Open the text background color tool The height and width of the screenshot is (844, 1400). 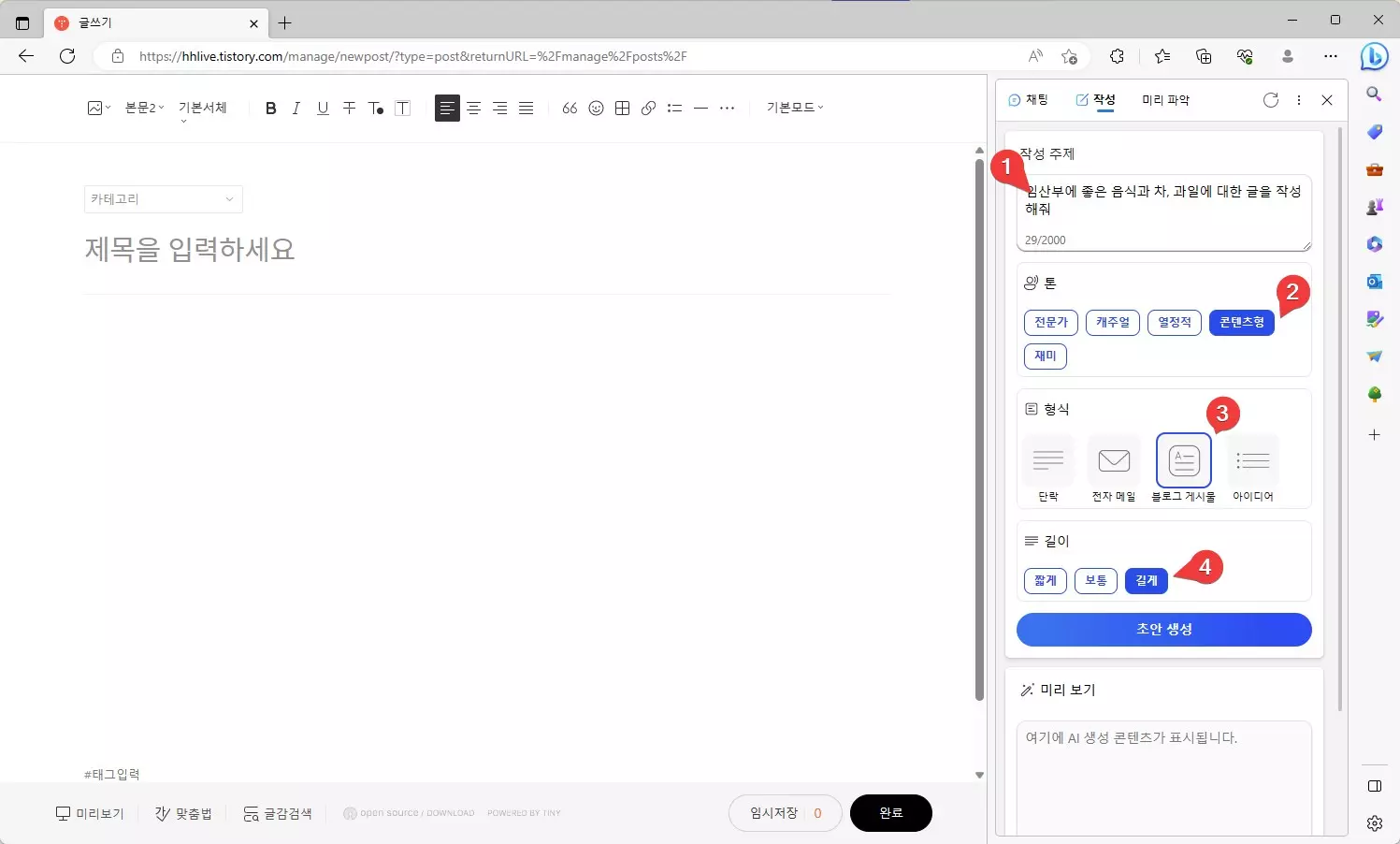click(x=403, y=109)
